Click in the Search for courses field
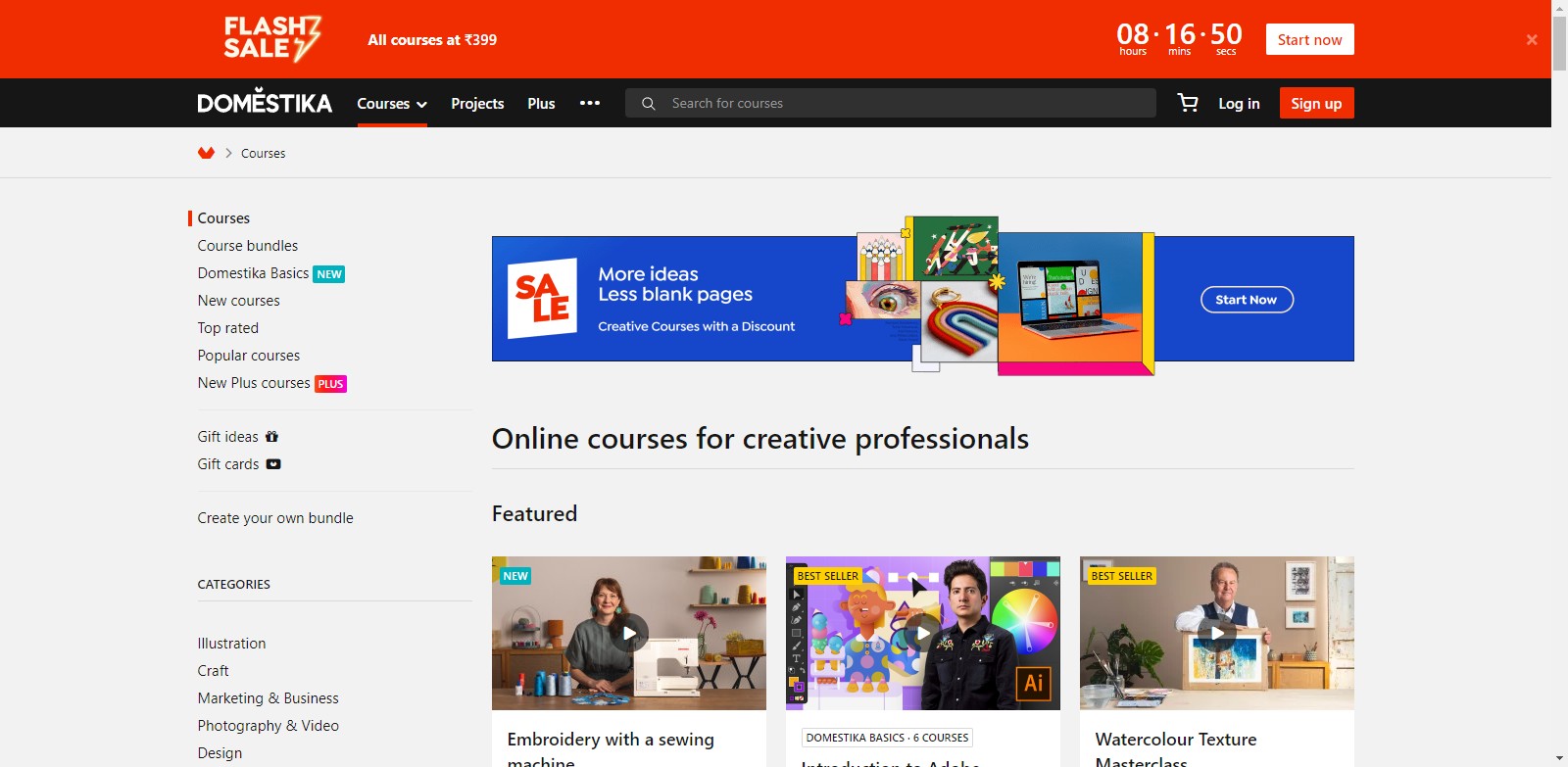1568x767 pixels. click(x=902, y=104)
